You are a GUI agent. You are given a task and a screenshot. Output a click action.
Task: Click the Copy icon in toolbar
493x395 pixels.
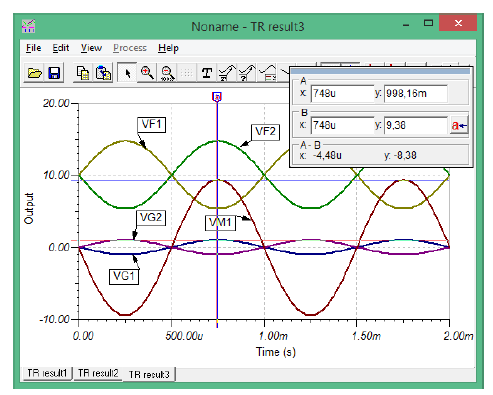(x=83, y=72)
